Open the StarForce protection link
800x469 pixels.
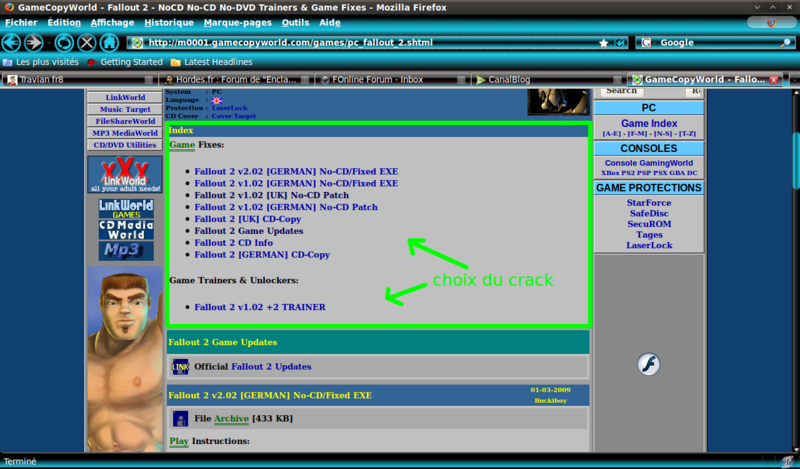point(649,203)
